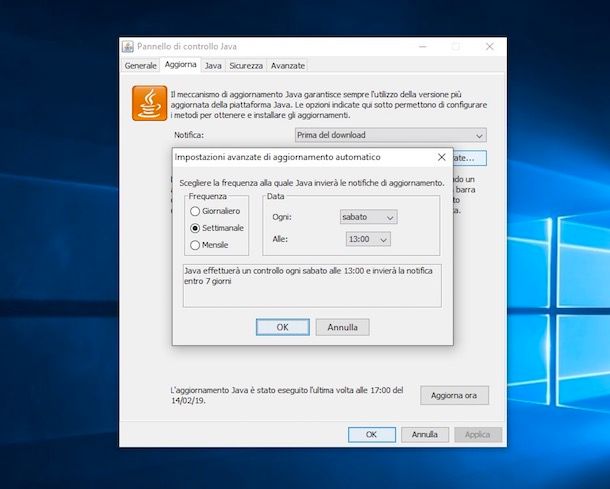Switch to the Generale tab

click(140, 66)
